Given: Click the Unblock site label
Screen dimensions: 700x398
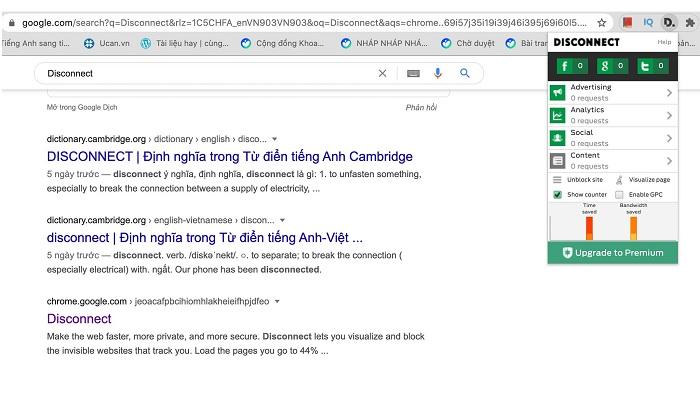Looking at the screenshot, I should pos(585,180).
